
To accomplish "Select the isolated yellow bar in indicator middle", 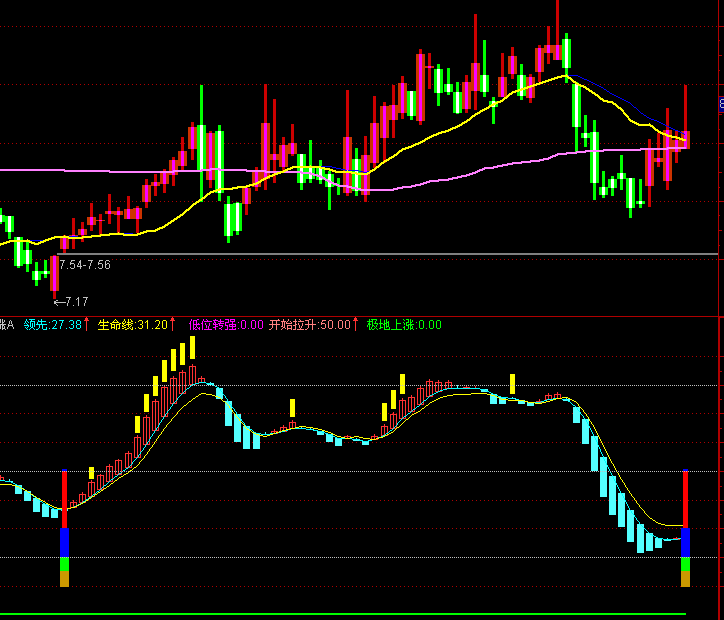I will tap(292, 408).
